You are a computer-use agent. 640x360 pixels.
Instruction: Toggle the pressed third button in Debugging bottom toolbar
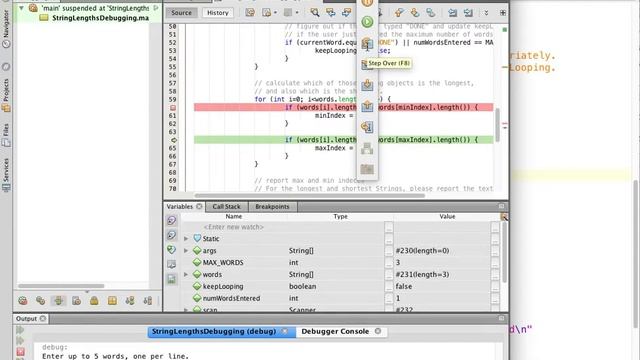pyautogui.click(x=58, y=301)
